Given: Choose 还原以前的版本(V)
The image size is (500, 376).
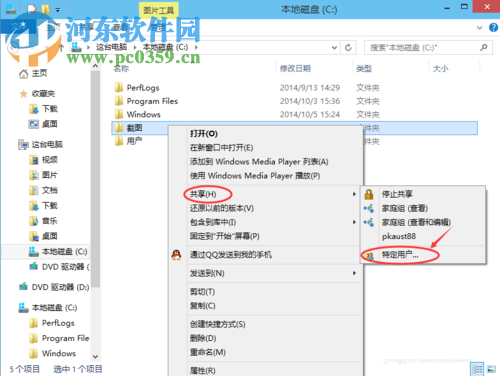Looking at the screenshot, I should [x=222, y=208].
